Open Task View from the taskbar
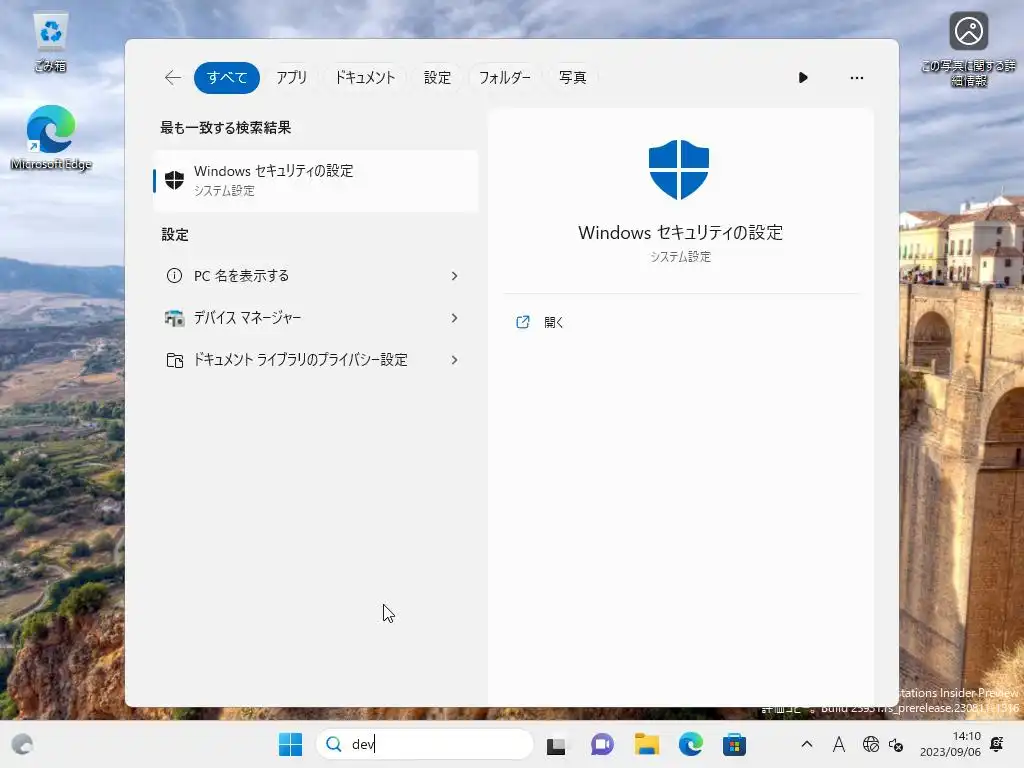Viewport: 1024px width, 768px height. pos(556,744)
